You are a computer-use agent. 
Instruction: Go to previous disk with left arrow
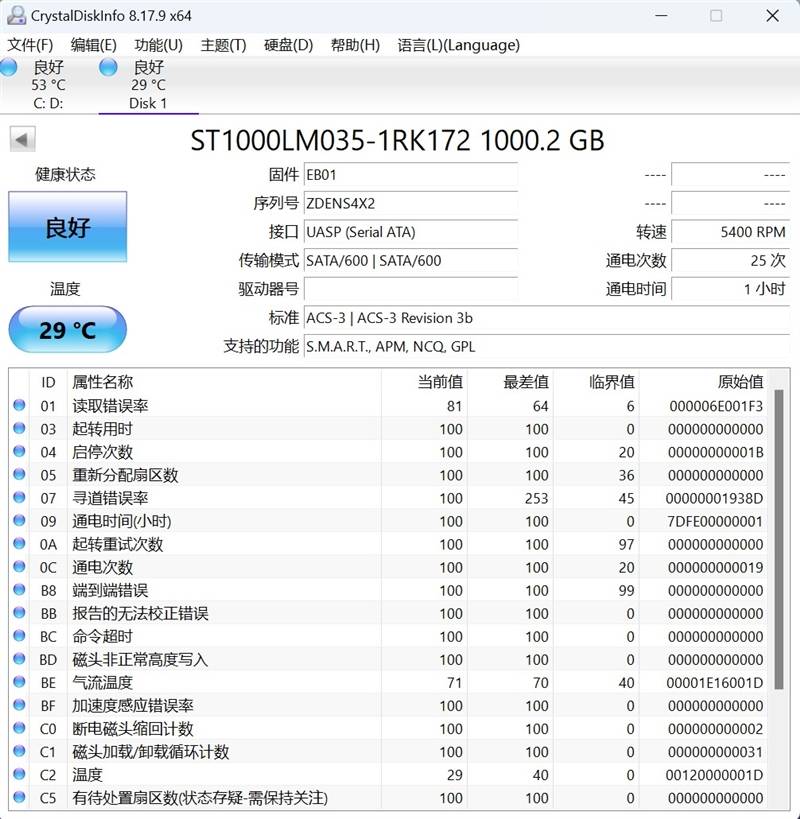[x=22, y=139]
